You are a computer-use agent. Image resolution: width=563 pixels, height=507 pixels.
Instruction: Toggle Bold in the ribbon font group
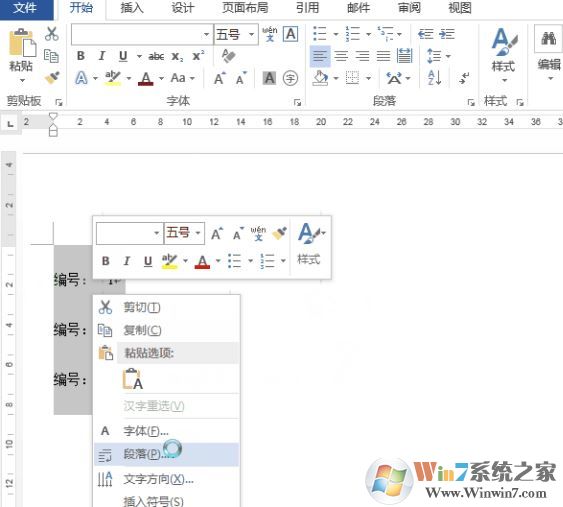point(81,56)
